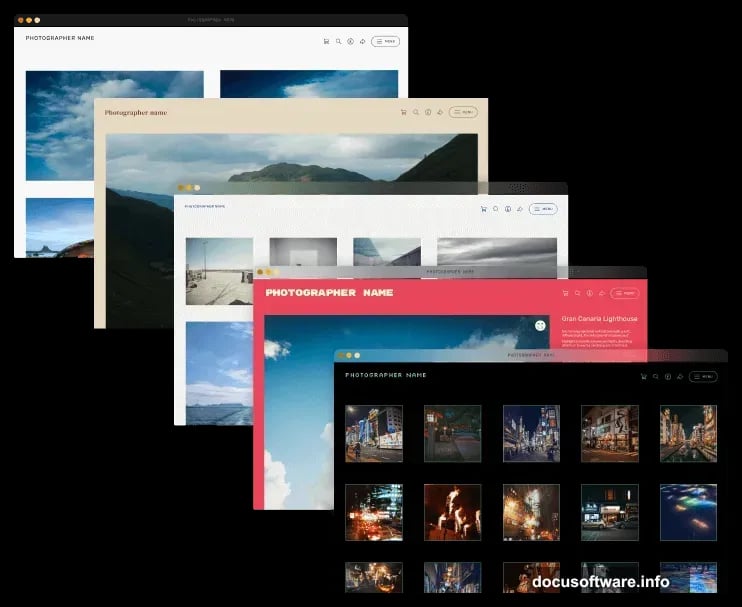Open the lit canal night thumbnail
The image size is (742, 607).
pos(689,433)
